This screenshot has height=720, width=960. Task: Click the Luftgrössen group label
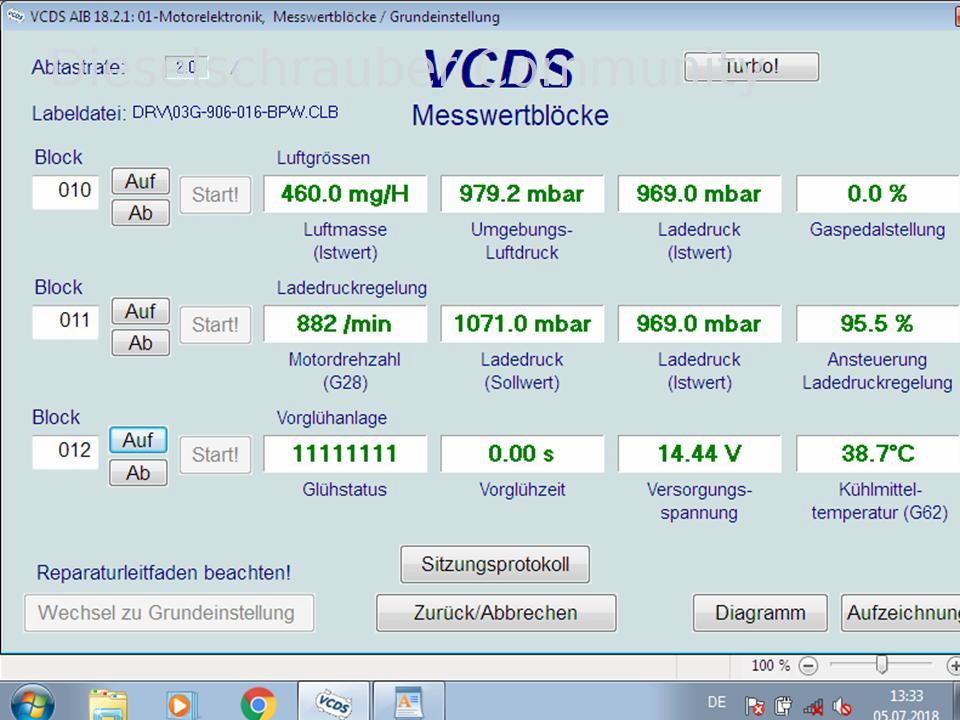click(x=323, y=158)
